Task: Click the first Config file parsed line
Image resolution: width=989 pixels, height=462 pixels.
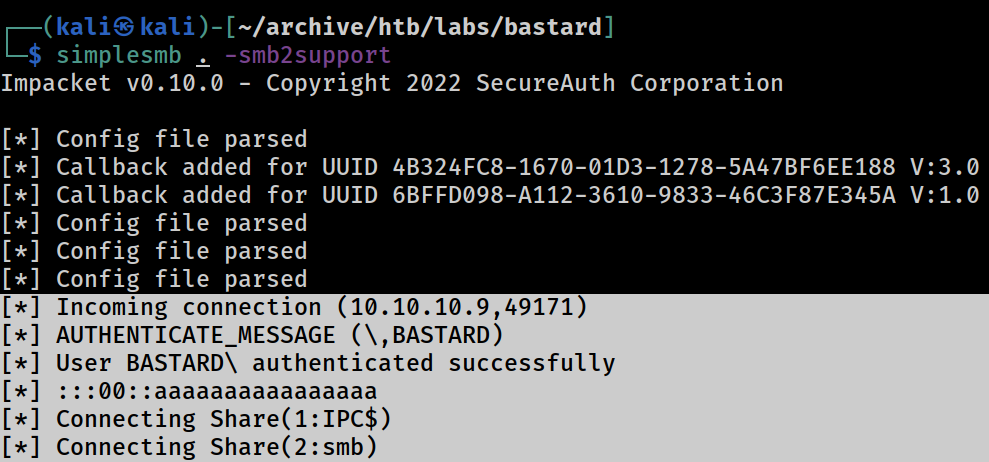Action: (154, 139)
